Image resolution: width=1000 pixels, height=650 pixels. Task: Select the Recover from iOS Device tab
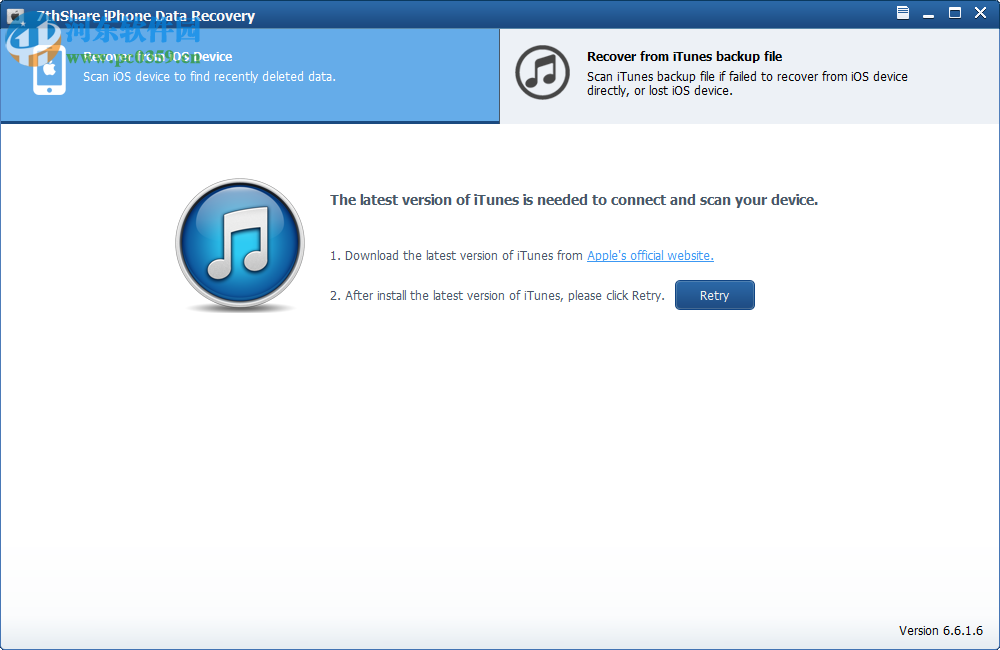coord(250,75)
